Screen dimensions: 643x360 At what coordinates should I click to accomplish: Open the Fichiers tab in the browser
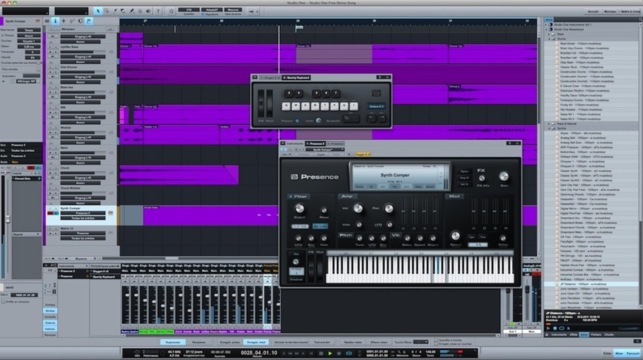tap(596, 335)
